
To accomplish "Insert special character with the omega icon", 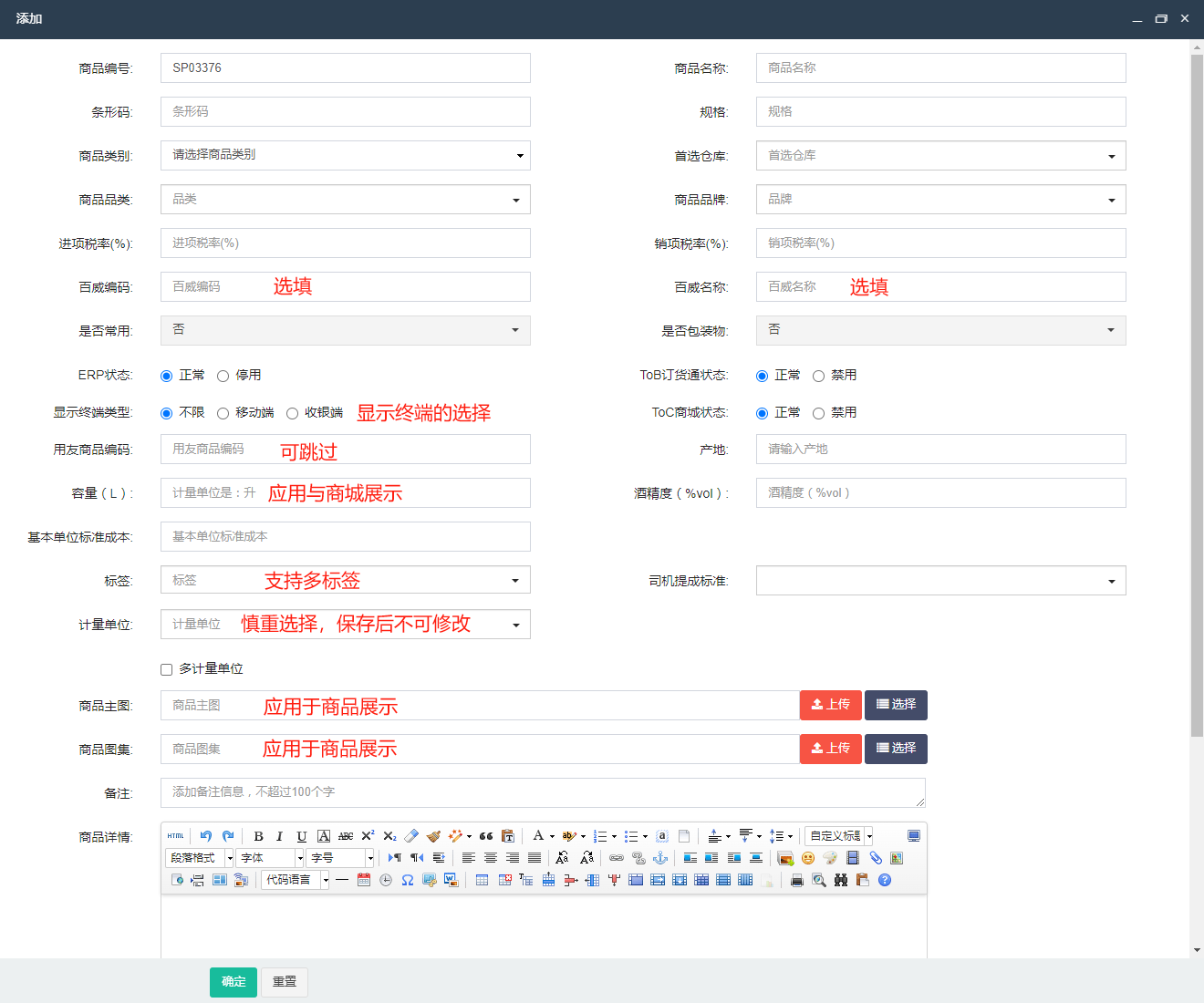I will tap(408, 880).
